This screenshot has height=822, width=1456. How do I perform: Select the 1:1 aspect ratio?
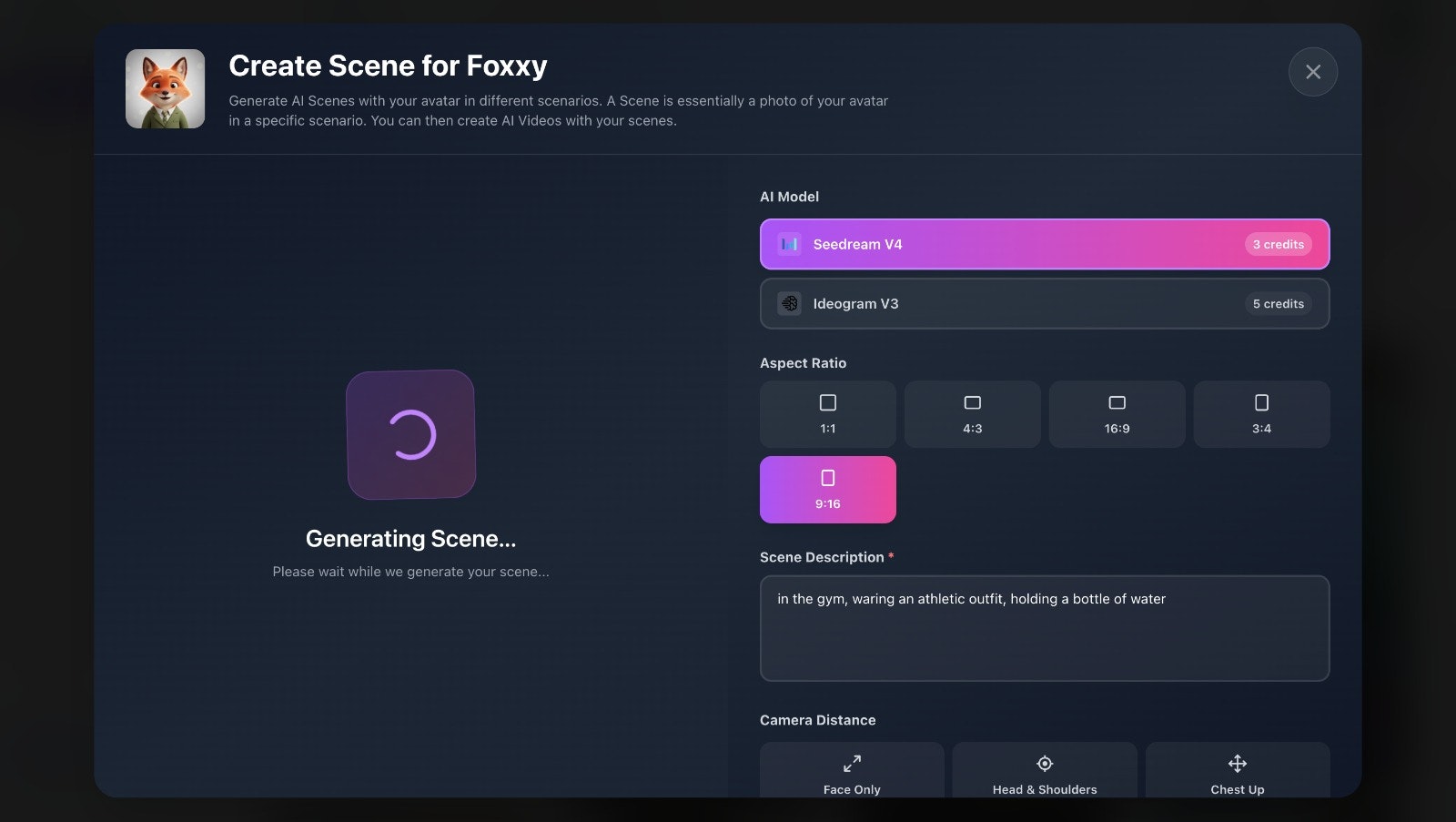pyautogui.click(x=827, y=414)
